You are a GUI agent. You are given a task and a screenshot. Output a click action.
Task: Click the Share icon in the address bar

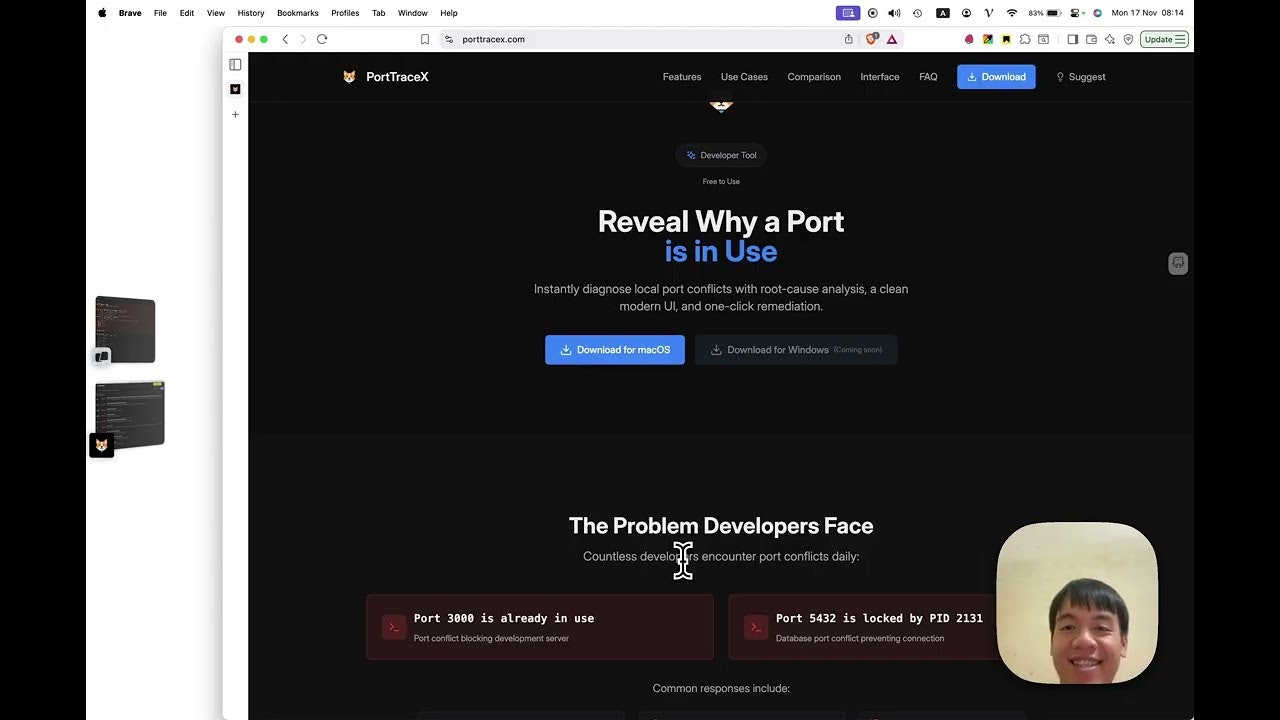point(849,39)
